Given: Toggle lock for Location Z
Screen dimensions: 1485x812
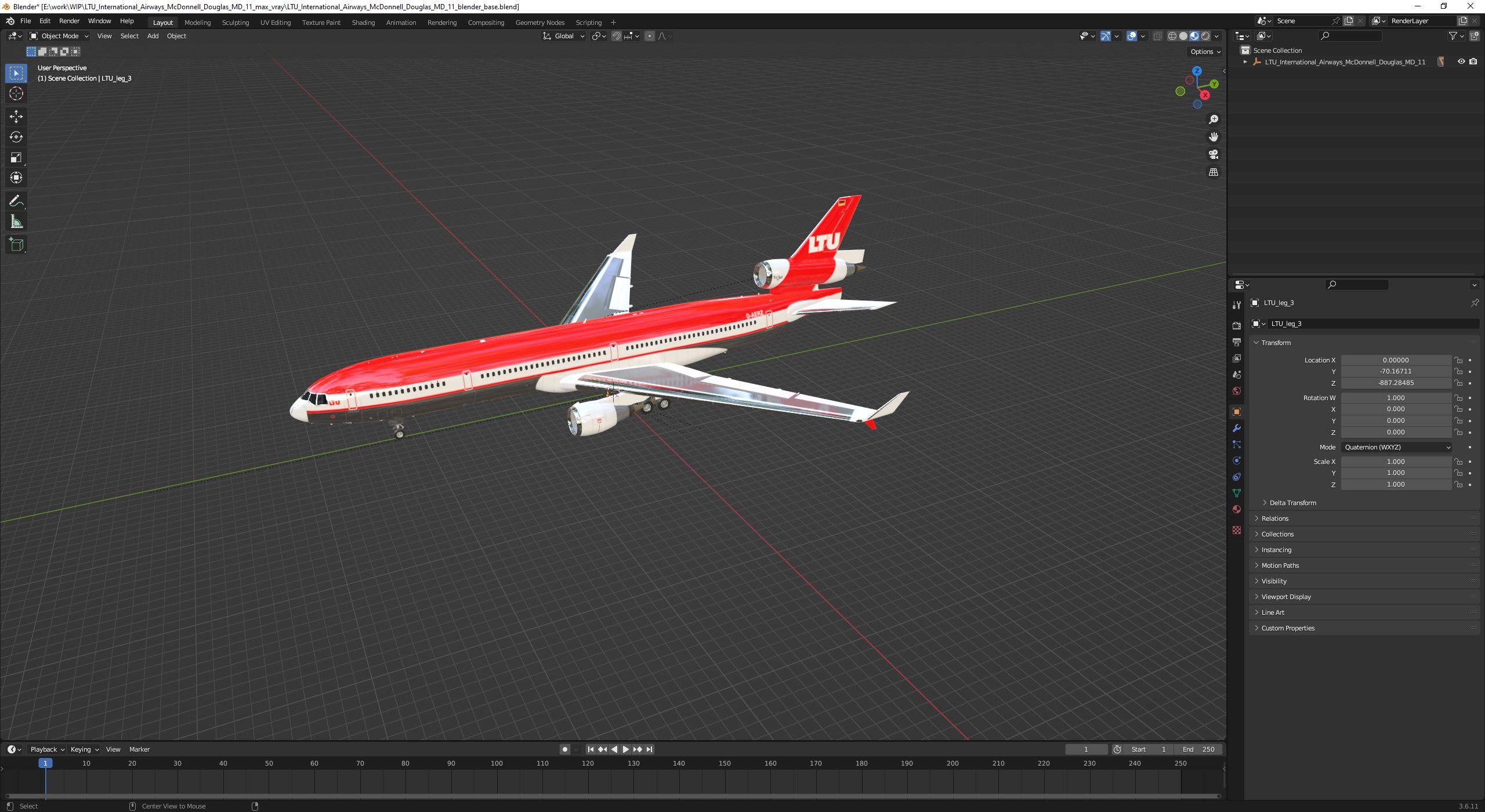Looking at the screenshot, I should [x=1458, y=383].
